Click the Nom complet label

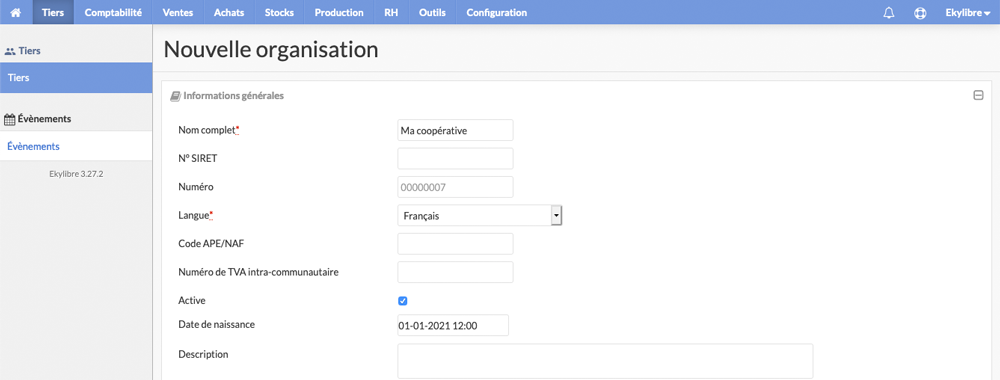click(209, 130)
